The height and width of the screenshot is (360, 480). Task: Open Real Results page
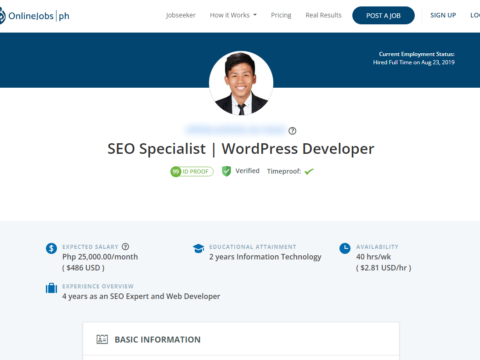(323, 15)
